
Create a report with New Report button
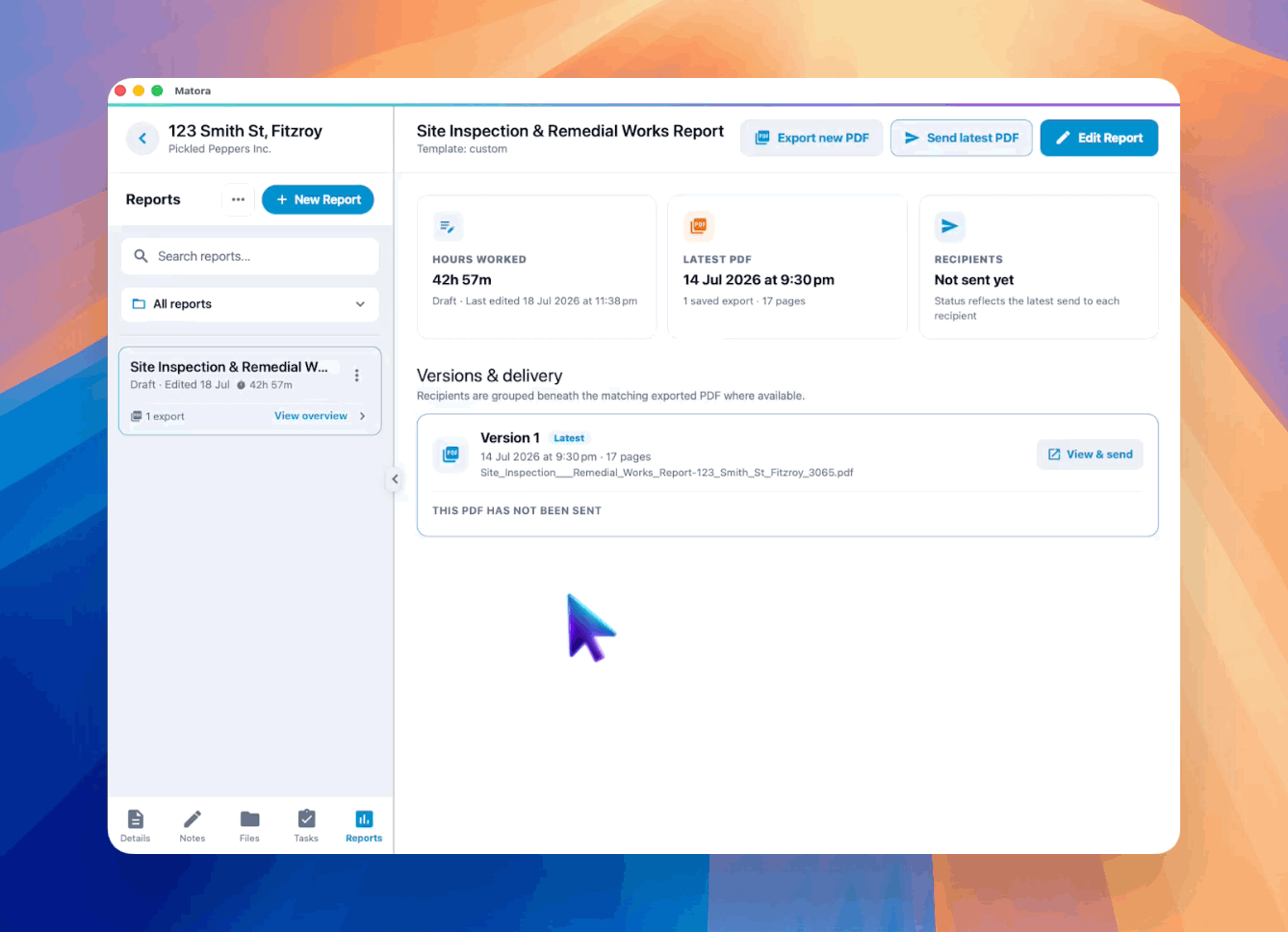(318, 199)
